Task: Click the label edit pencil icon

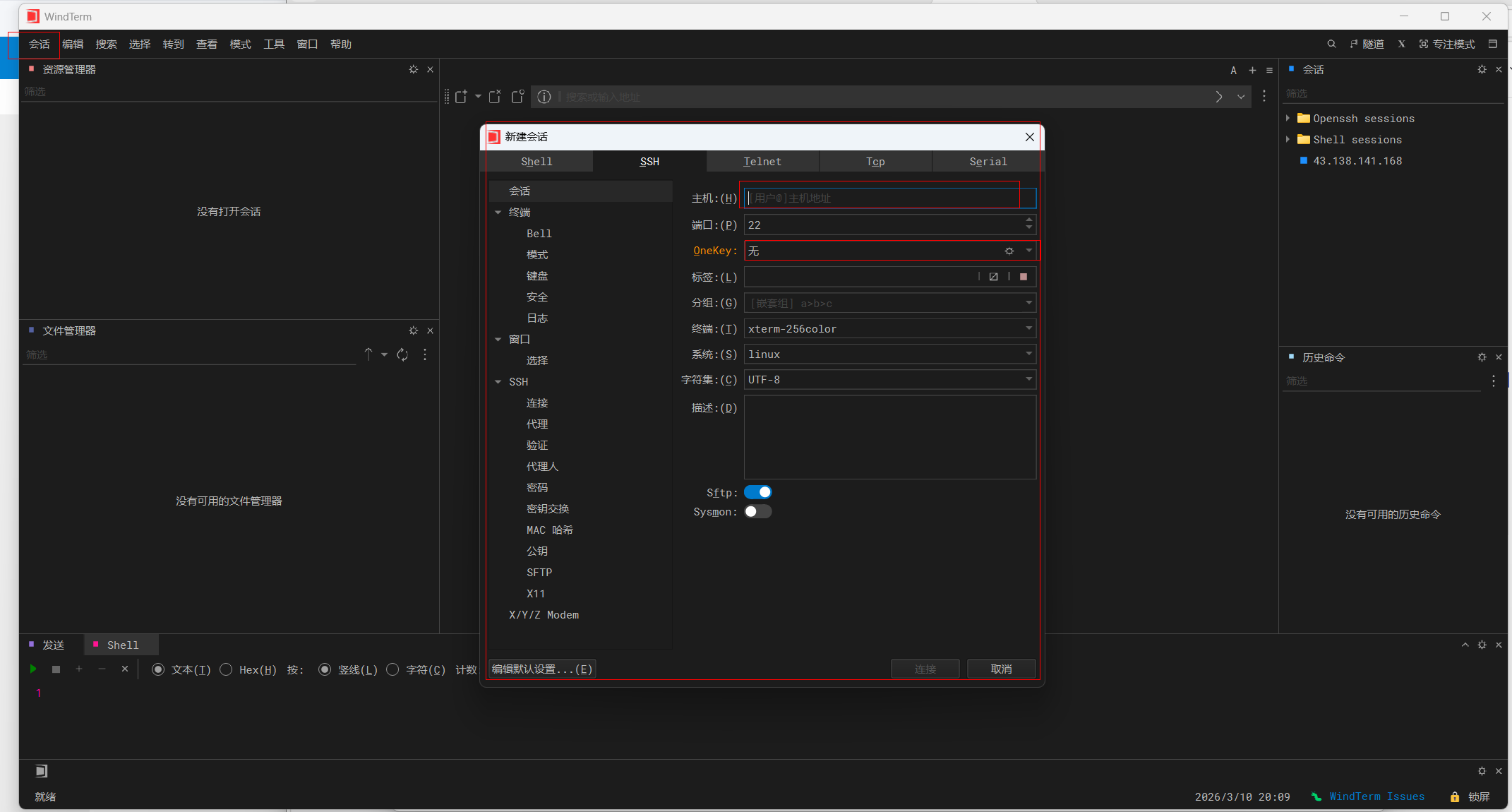Action: 994,277
